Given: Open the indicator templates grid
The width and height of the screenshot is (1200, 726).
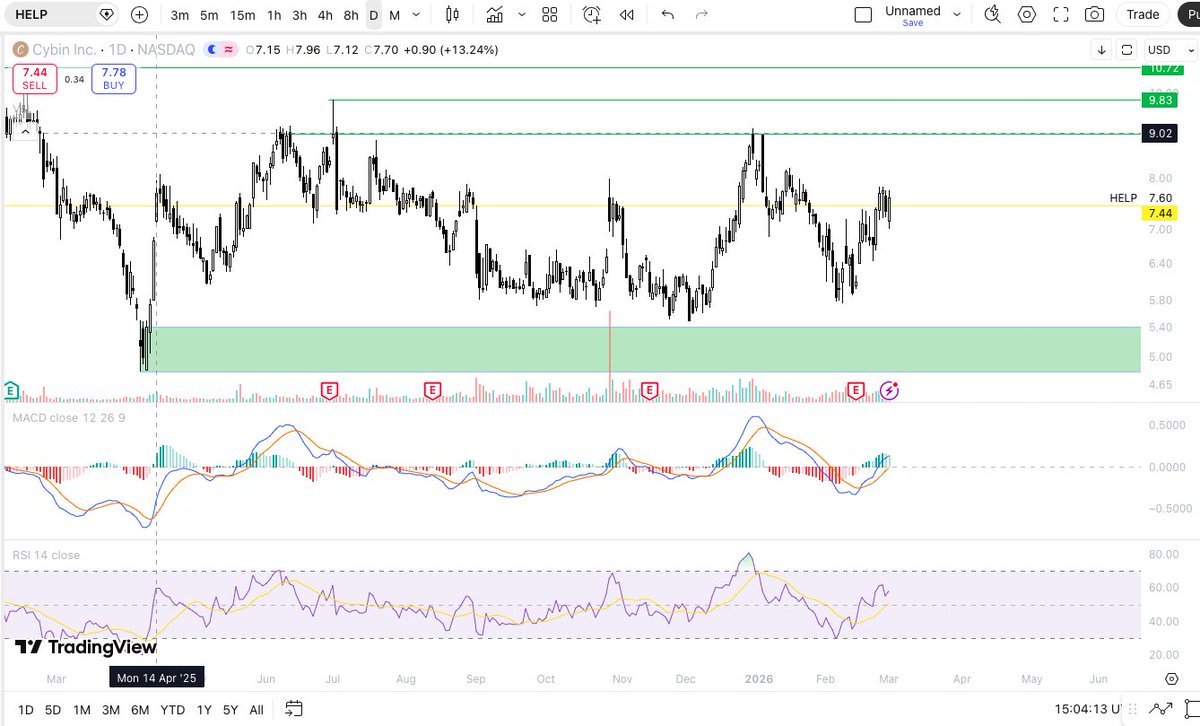Looking at the screenshot, I should click(x=549, y=15).
